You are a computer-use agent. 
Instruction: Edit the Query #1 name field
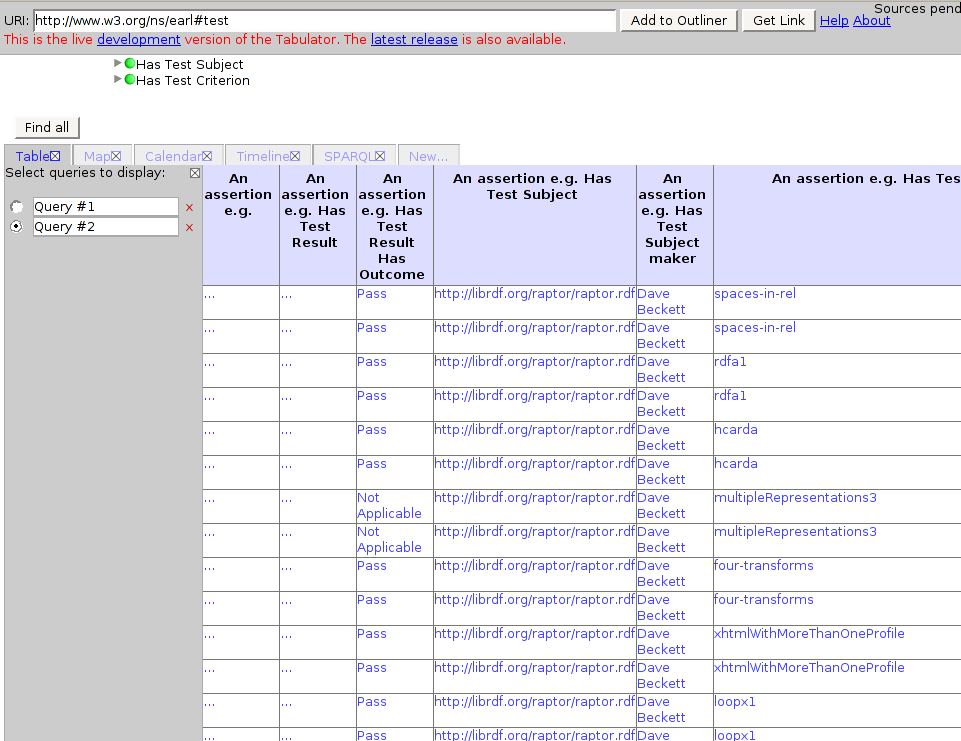tap(105, 207)
